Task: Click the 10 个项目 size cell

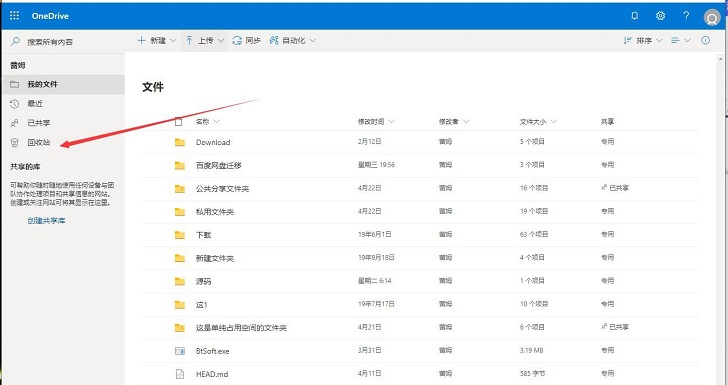Action: coord(533,304)
